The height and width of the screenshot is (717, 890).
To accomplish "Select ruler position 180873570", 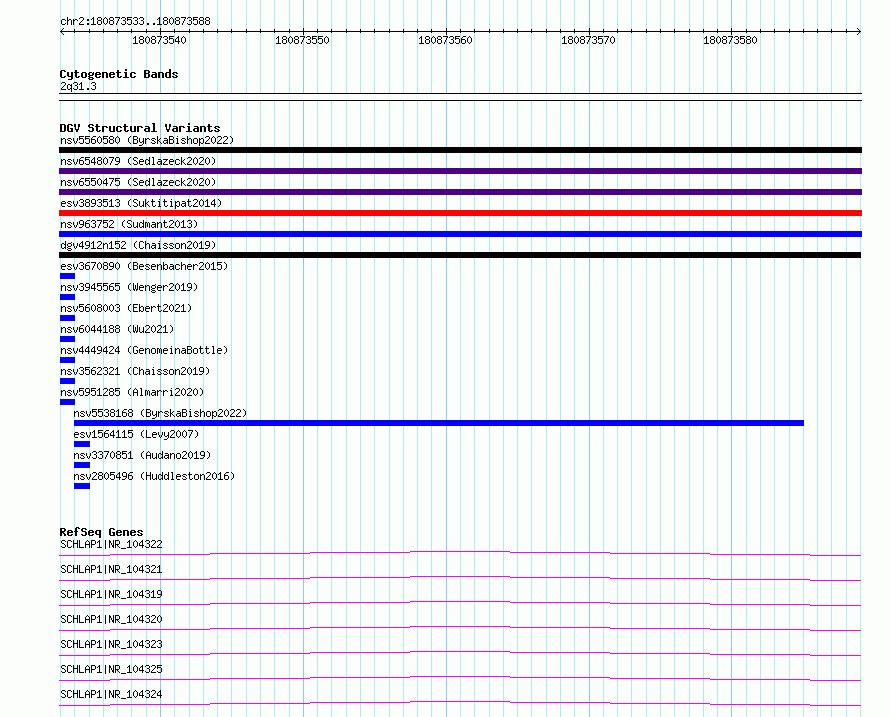I will point(588,40).
